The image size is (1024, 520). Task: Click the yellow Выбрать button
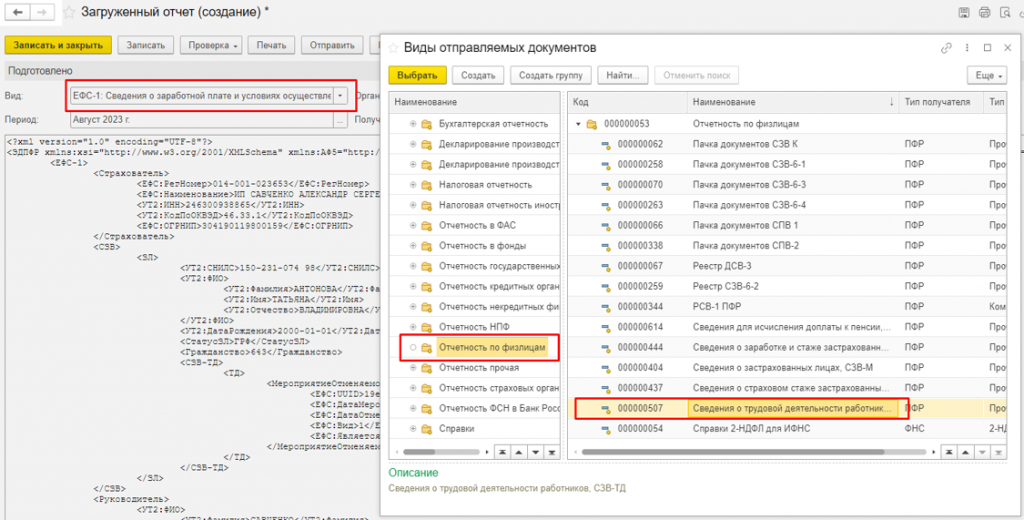(x=417, y=75)
